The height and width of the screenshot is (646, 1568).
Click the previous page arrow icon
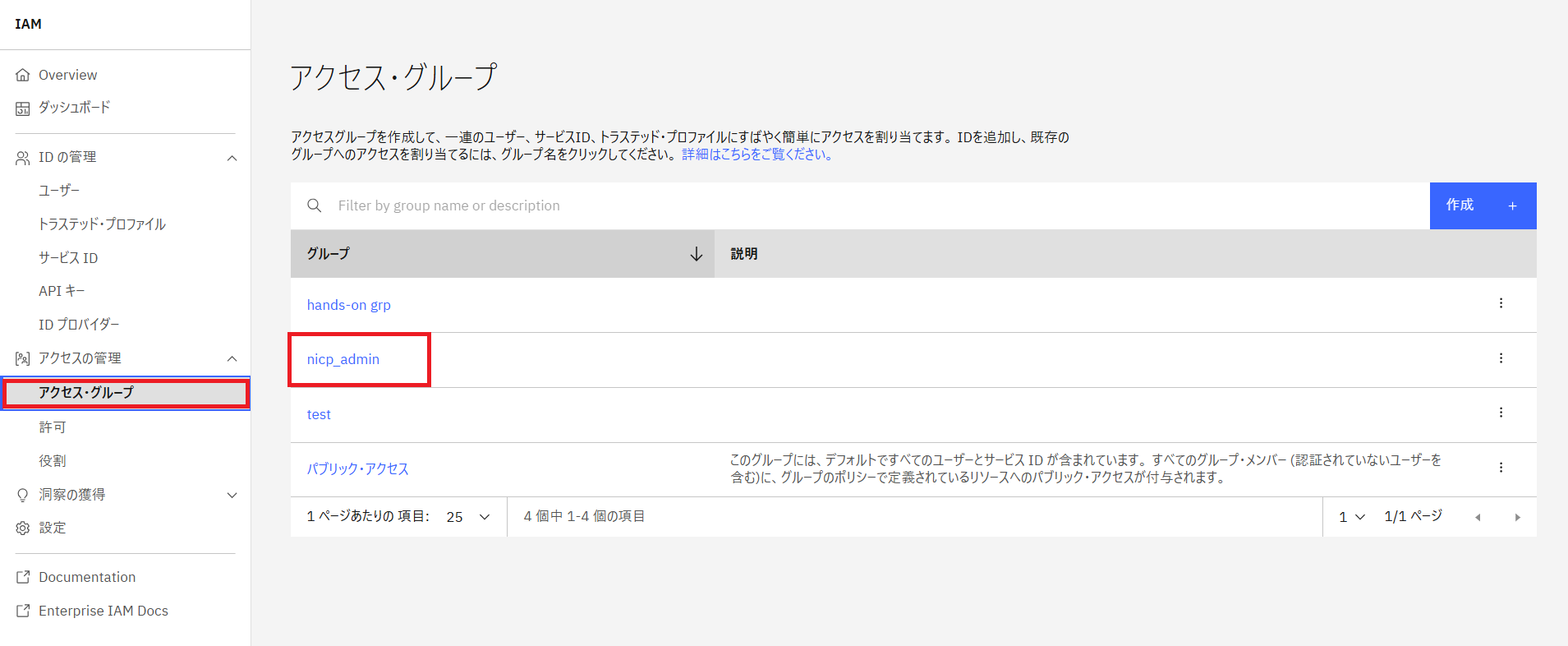[1478, 517]
